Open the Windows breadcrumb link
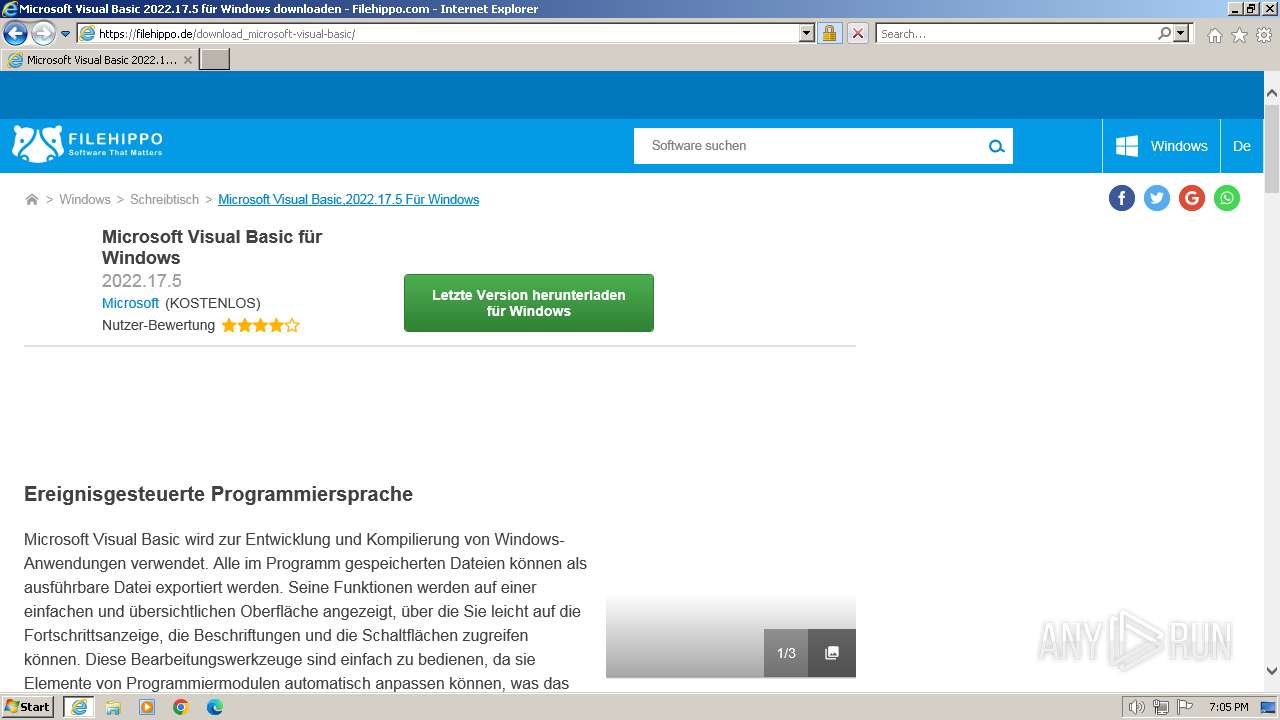This screenshot has height=720, width=1280. (85, 200)
